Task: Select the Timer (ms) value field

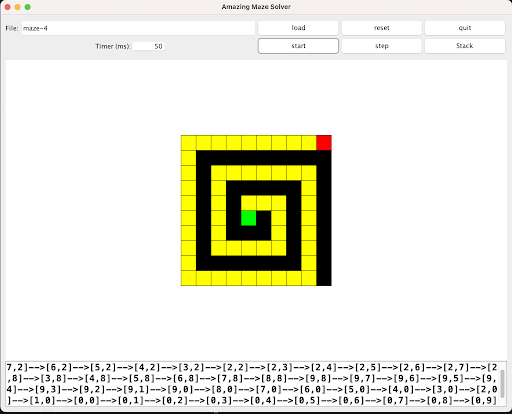Action: pyautogui.click(x=148, y=46)
